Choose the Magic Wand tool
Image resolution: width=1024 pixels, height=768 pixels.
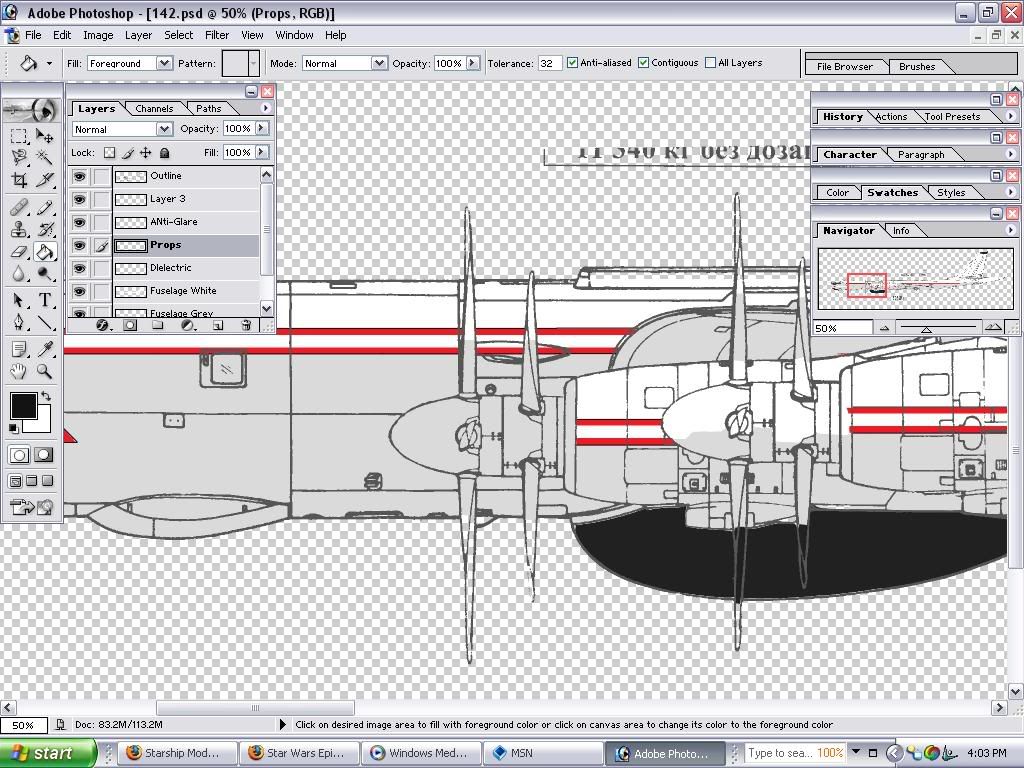(44, 157)
